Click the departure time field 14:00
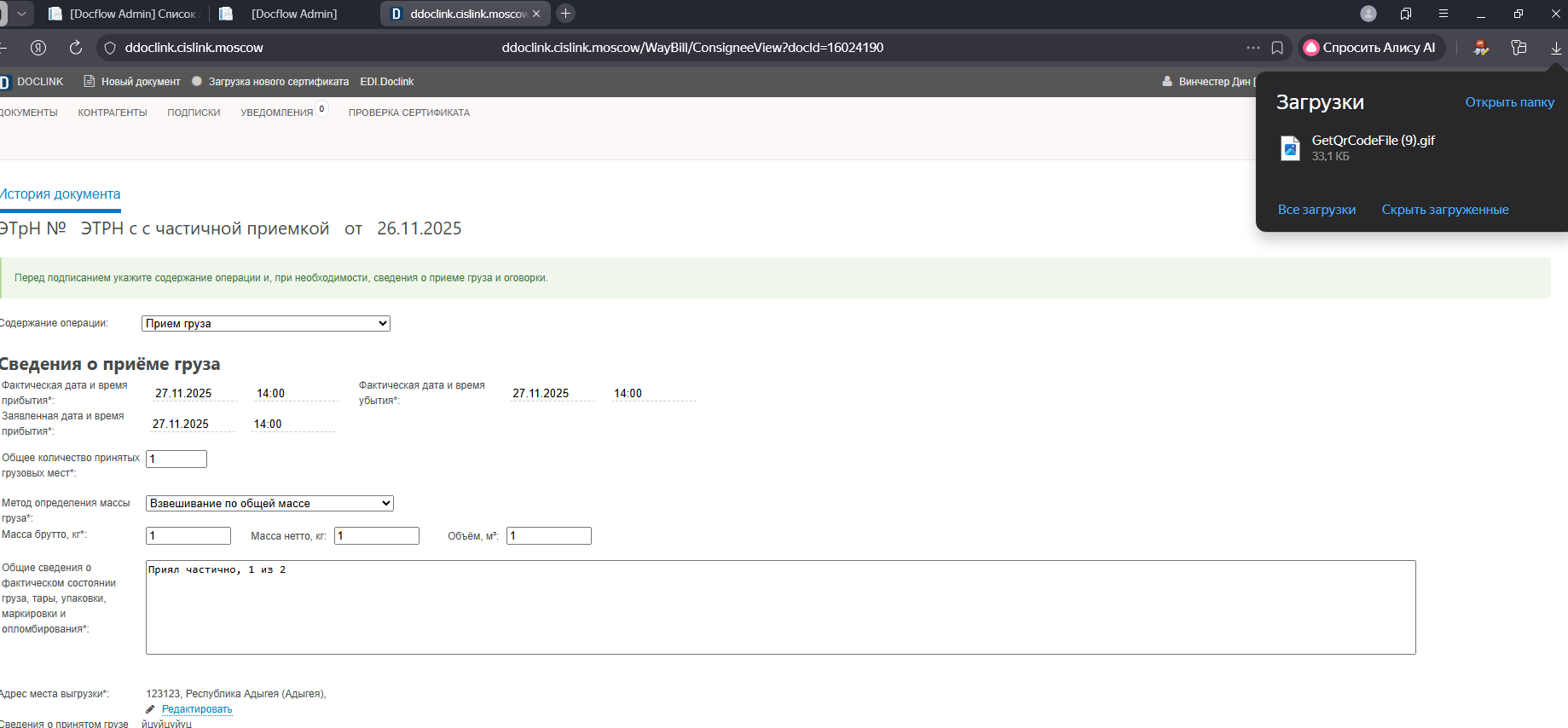 point(654,393)
